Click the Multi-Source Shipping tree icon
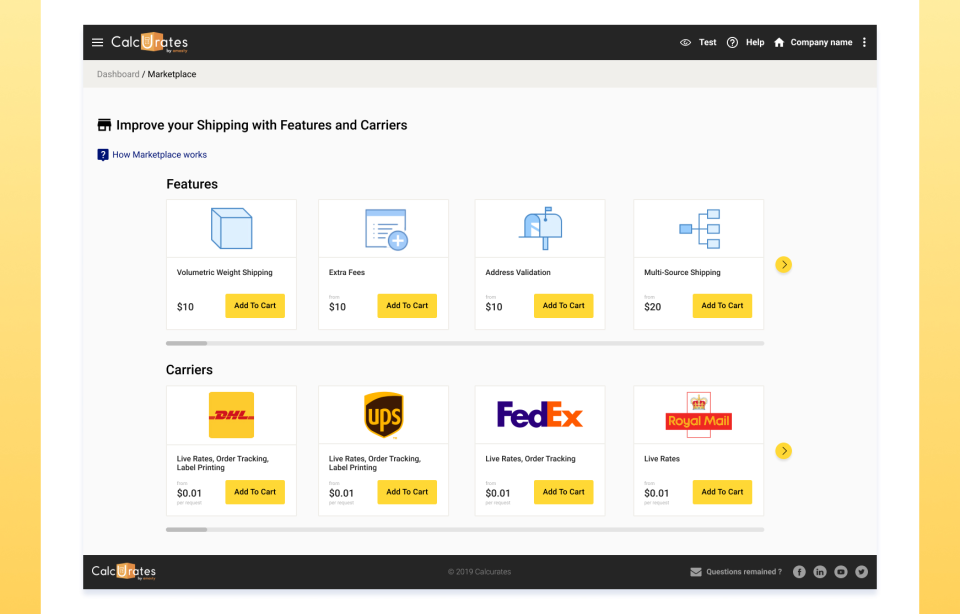The height and width of the screenshot is (614, 960). (699, 229)
